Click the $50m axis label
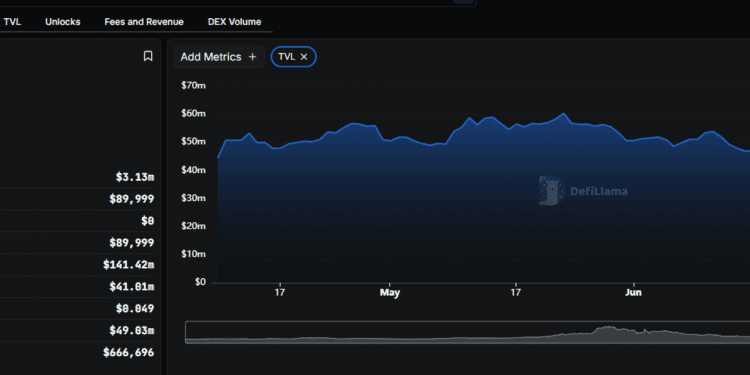The image size is (750, 375). pyautogui.click(x=193, y=142)
